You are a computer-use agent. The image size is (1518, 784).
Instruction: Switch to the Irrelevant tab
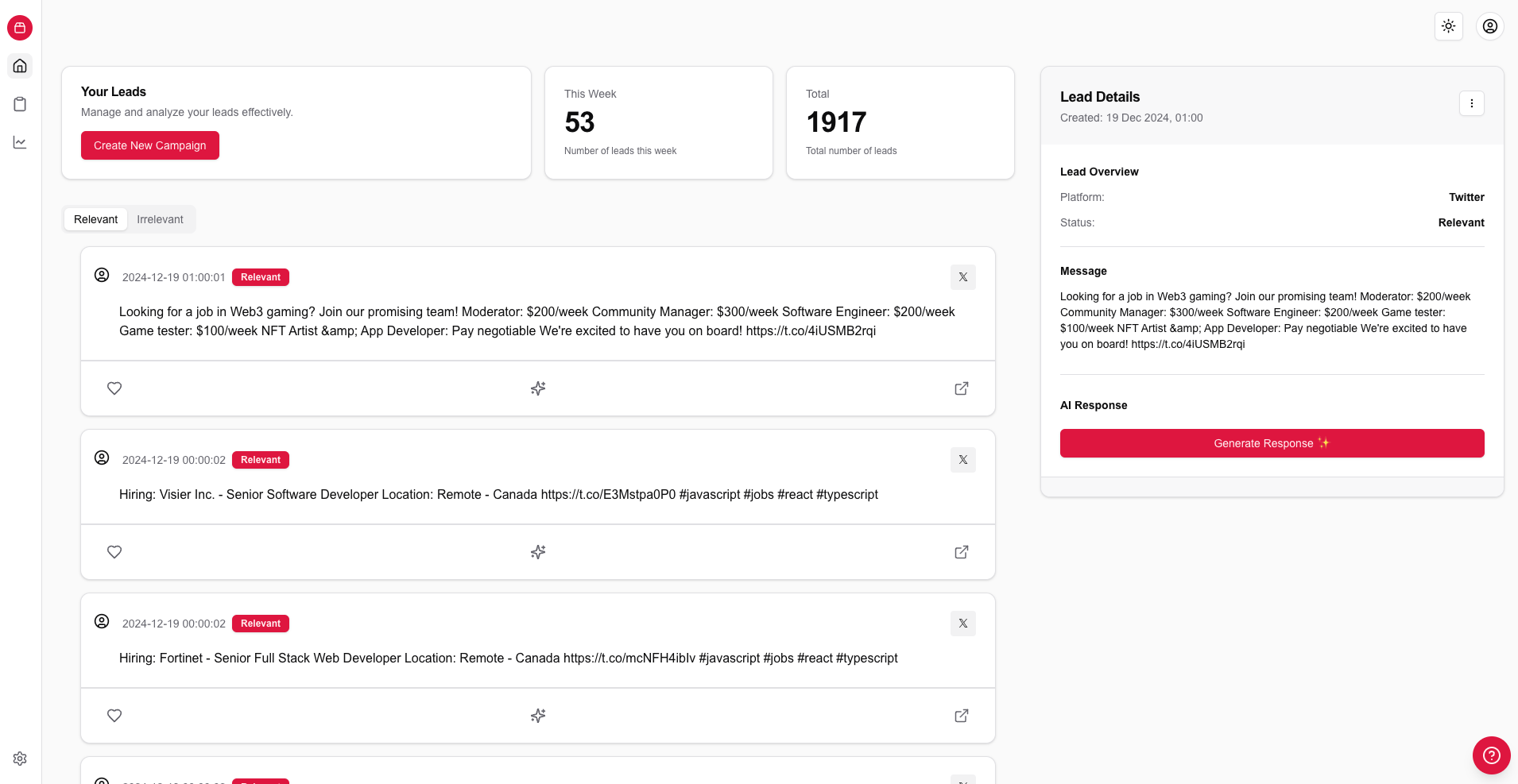pos(160,219)
